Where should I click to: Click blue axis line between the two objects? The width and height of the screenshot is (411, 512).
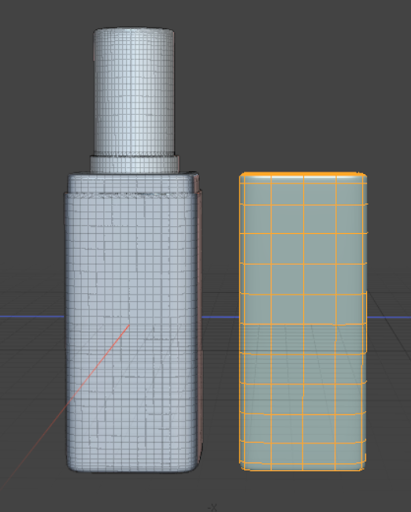tap(220, 317)
